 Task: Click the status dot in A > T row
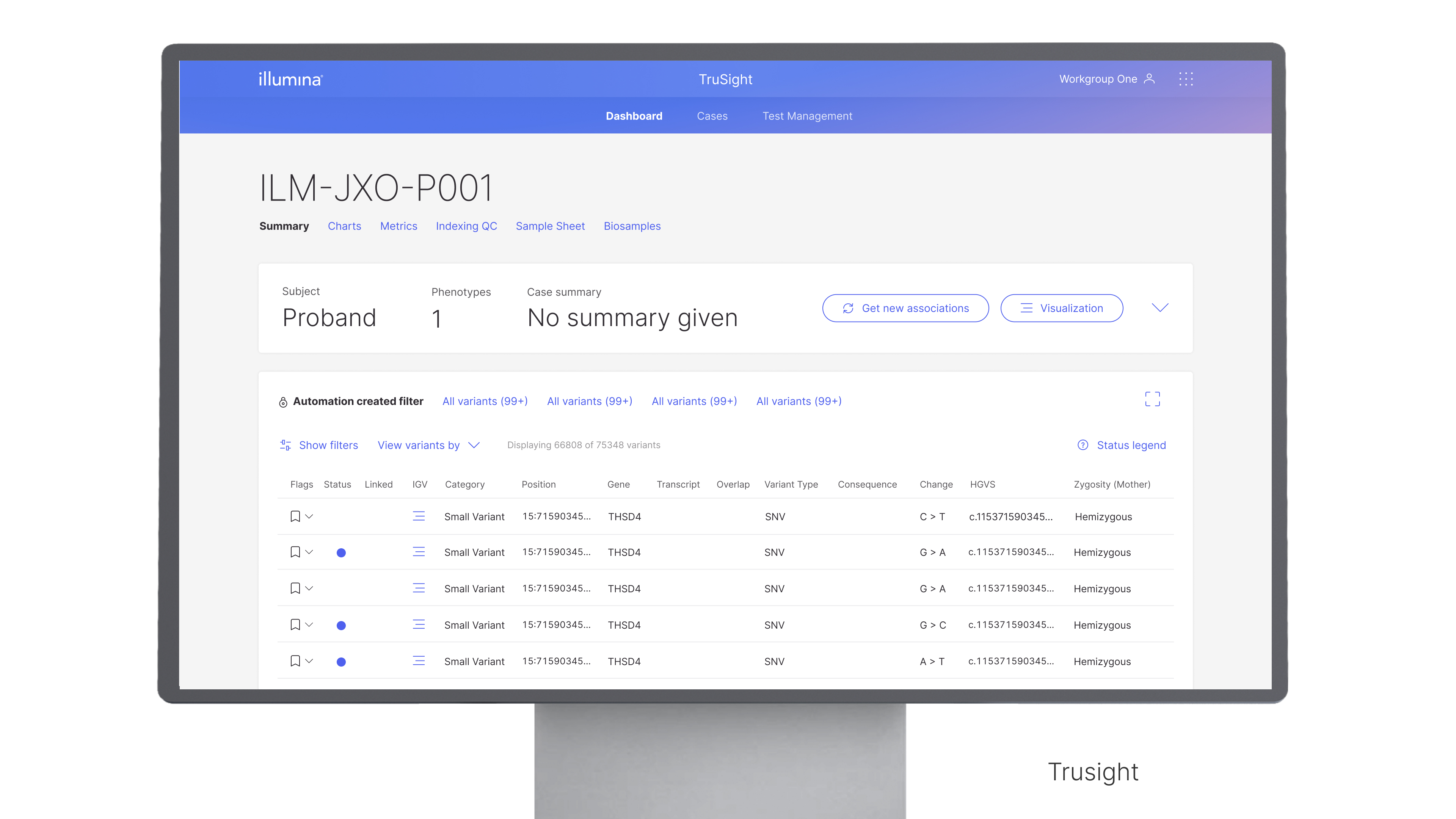[x=341, y=661]
